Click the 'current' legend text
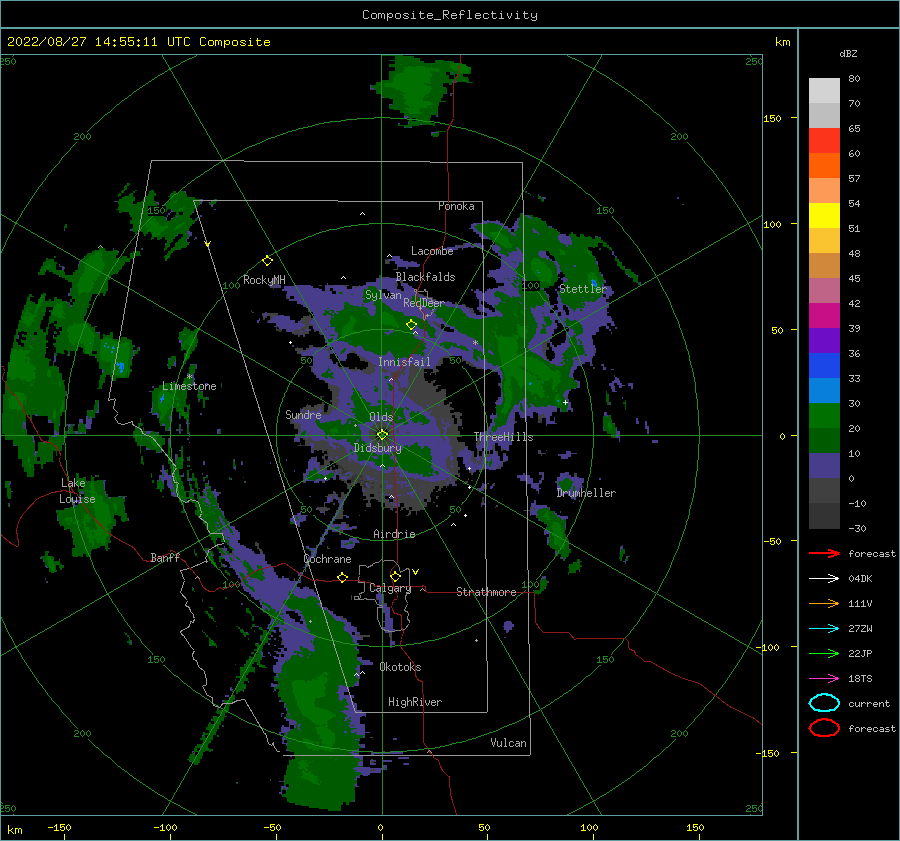The width and height of the screenshot is (900, 841). 869,703
